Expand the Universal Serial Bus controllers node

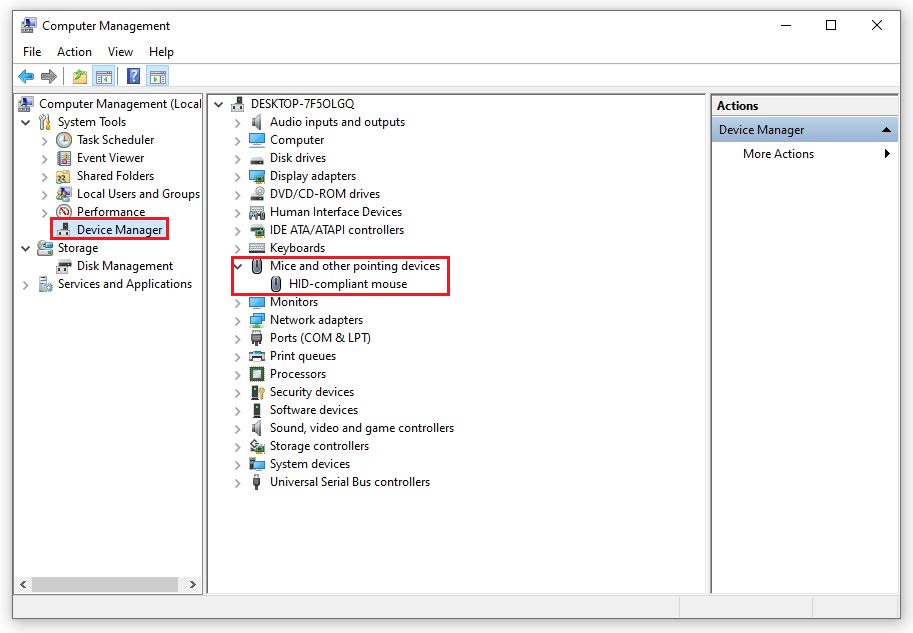point(235,481)
